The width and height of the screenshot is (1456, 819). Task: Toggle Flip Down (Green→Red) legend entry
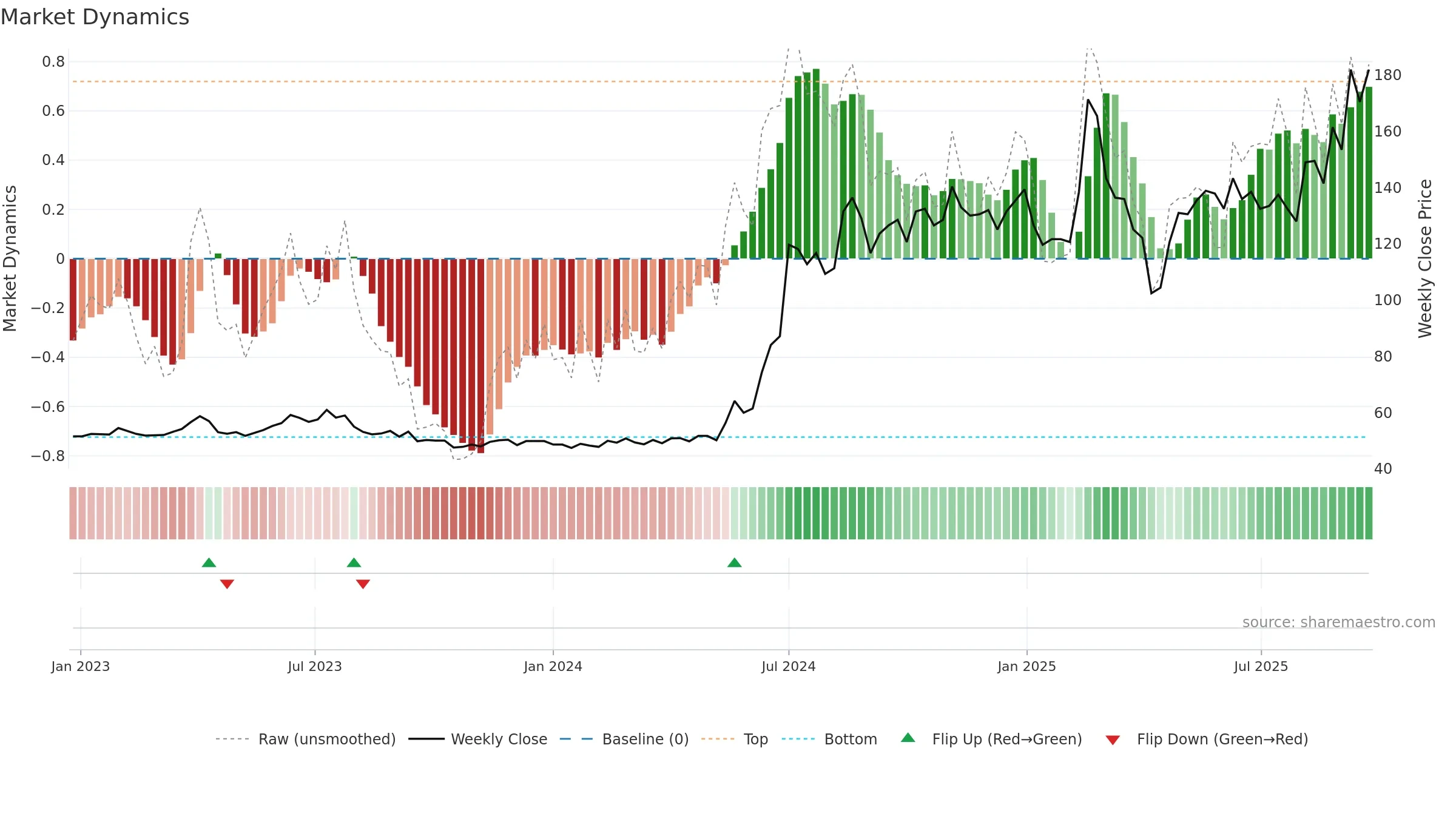click(1206, 739)
